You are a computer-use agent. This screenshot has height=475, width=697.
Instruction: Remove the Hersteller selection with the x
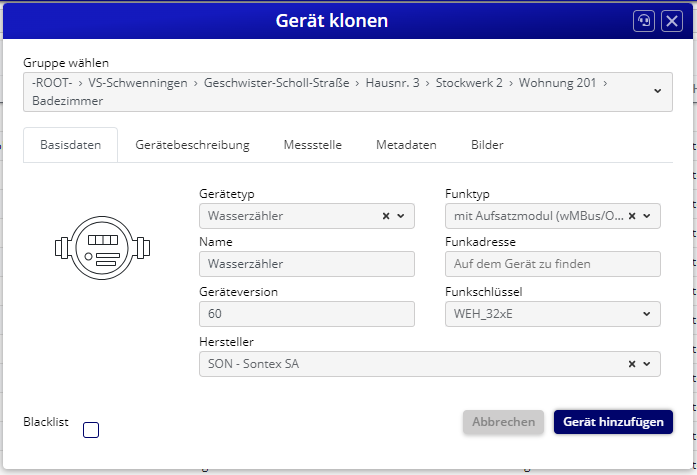tap(632, 364)
